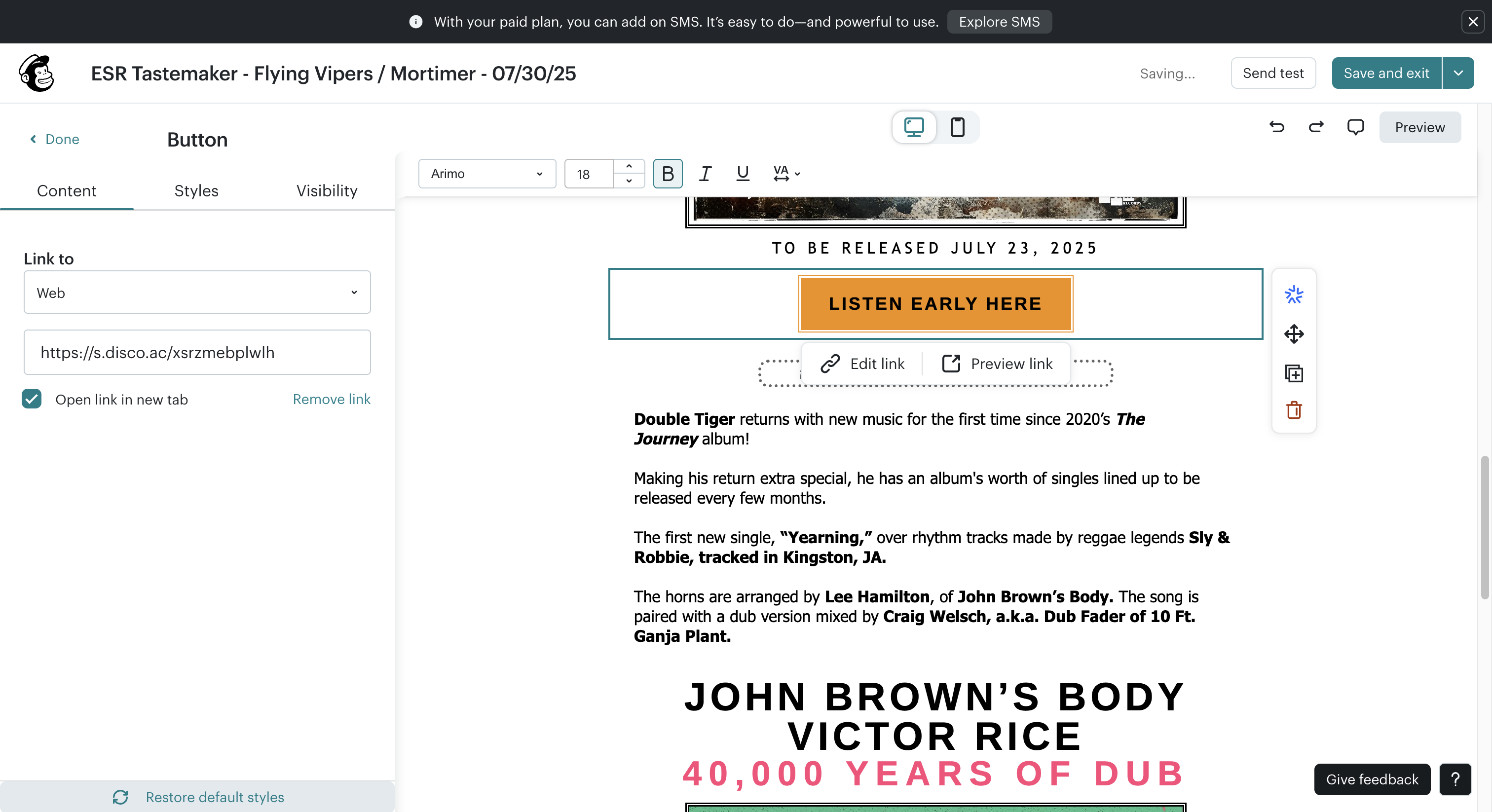Click the font size field showing 18
Image resolution: width=1492 pixels, height=812 pixels.
click(x=589, y=173)
